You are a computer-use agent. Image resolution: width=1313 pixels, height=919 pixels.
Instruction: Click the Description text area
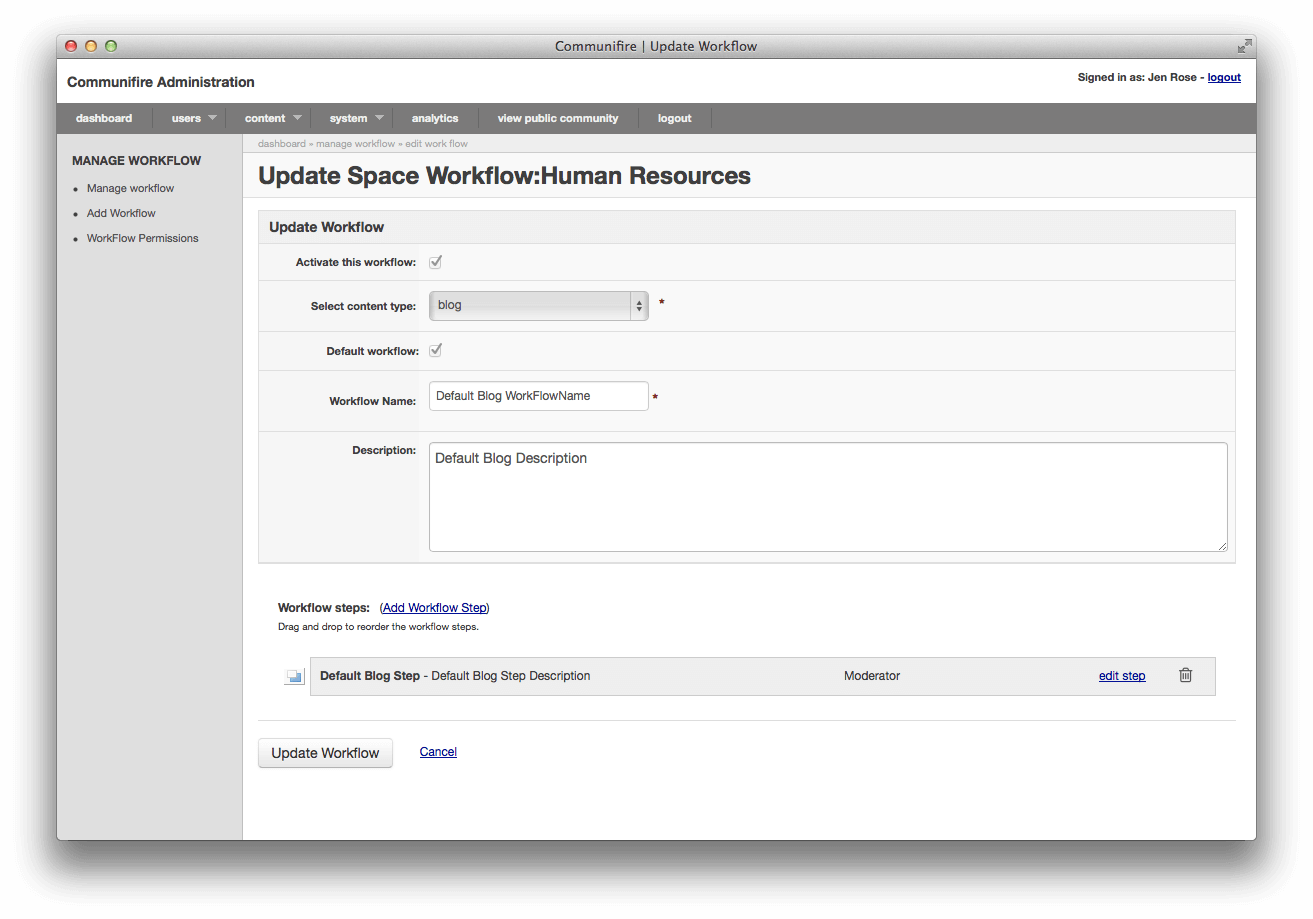coord(828,496)
